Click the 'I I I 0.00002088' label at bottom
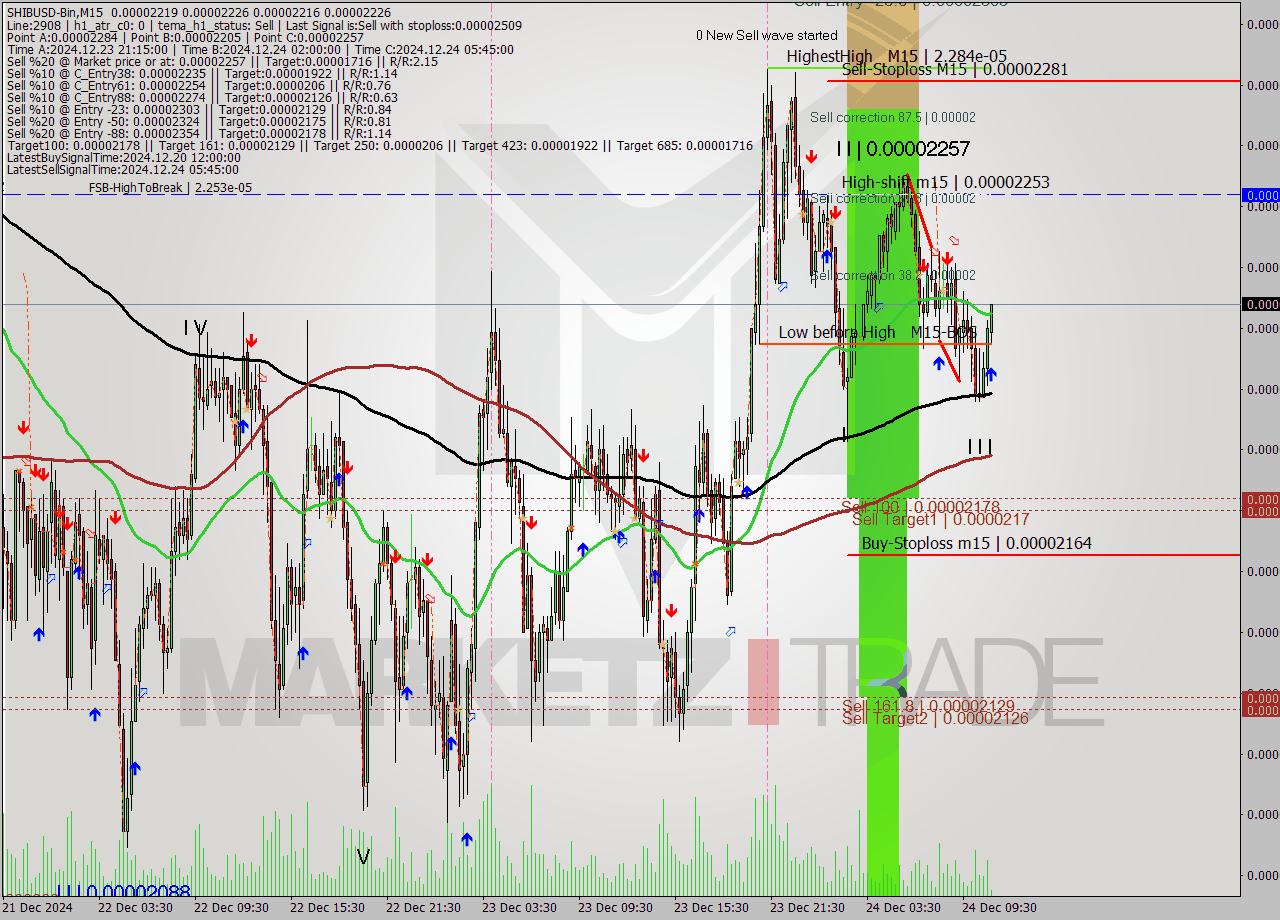The width and height of the screenshot is (1280, 920). (123, 890)
